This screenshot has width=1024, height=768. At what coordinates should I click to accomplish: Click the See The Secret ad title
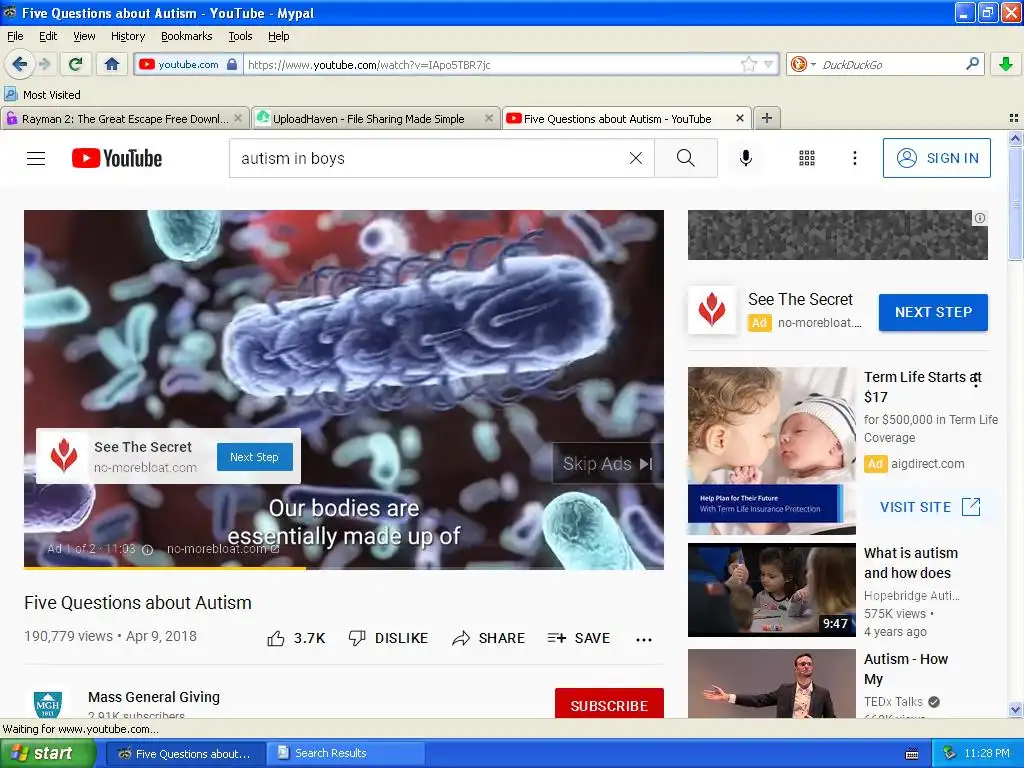pos(800,299)
